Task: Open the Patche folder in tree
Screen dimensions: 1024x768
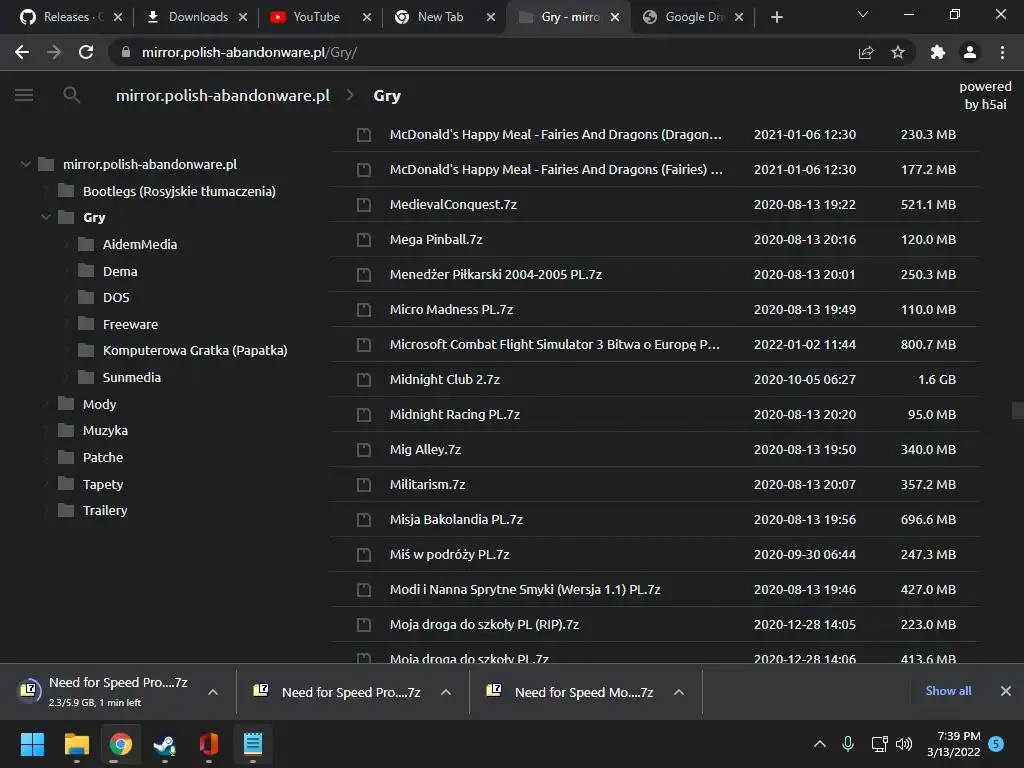Action: pos(103,457)
